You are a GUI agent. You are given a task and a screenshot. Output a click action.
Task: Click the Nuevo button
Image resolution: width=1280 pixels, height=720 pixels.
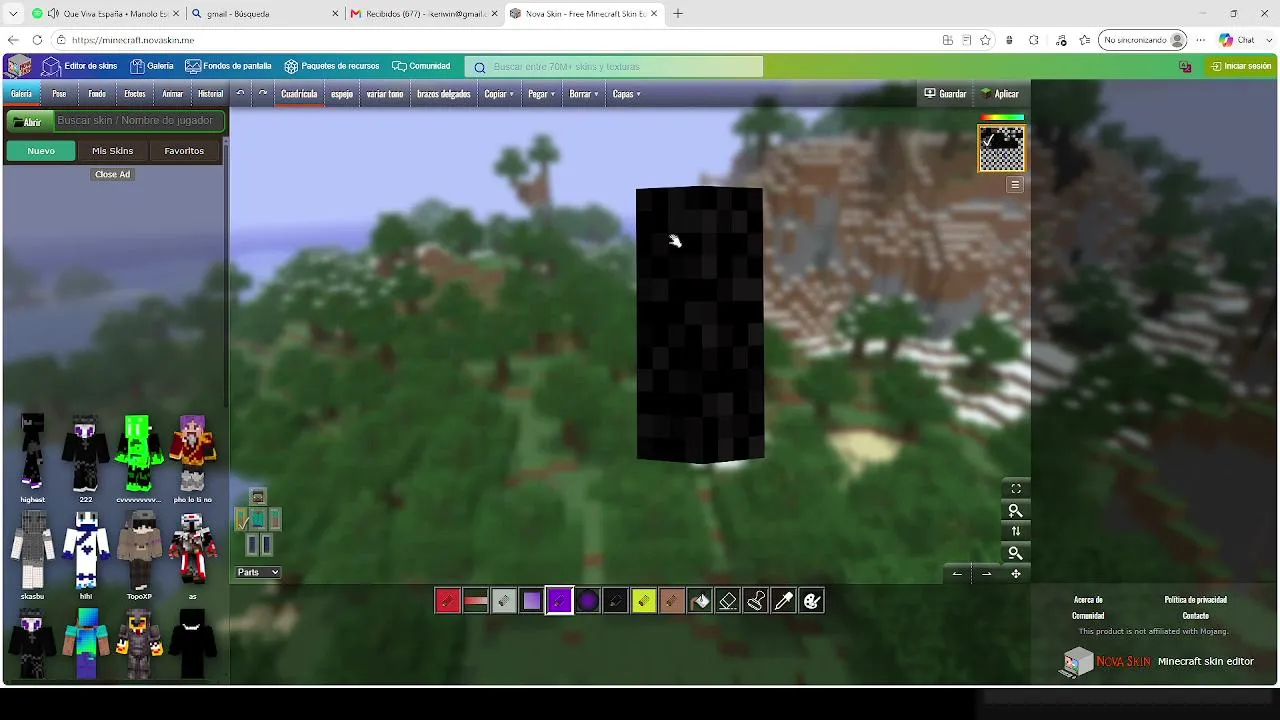[41, 151]
